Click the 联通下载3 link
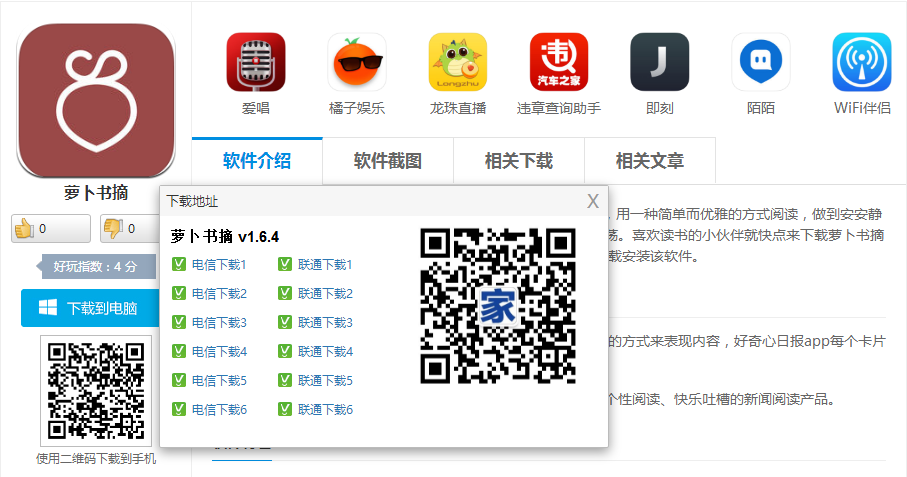The image size is (907, 477). [x=325, y=323]
